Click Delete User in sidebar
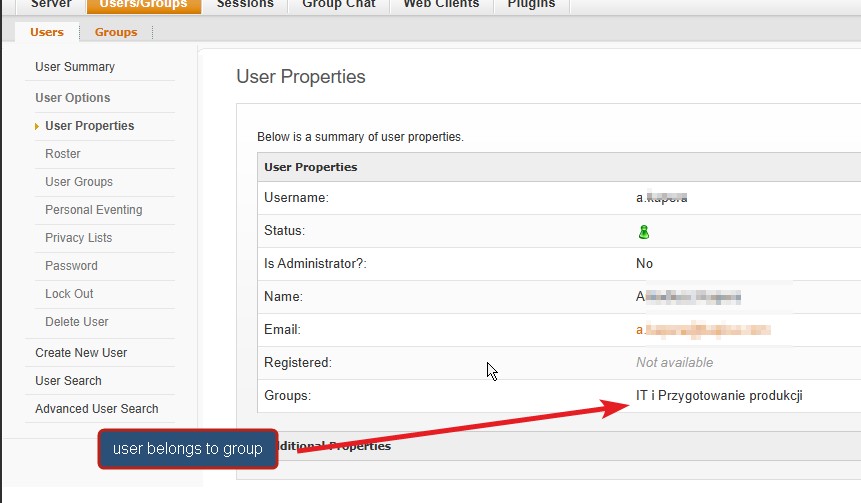The height and width of the screenshot is (503, 861). click(x=77, y=322)
